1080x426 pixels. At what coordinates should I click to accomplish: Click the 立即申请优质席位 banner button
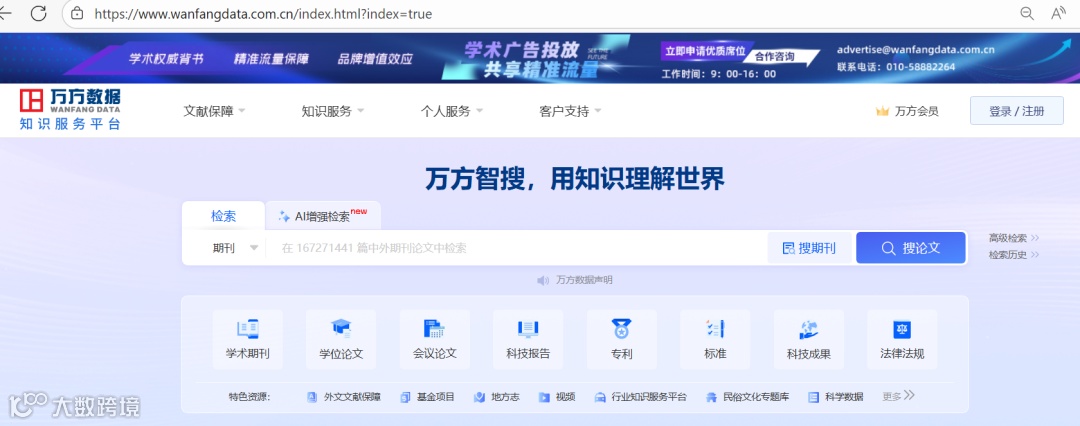point(705,51)
